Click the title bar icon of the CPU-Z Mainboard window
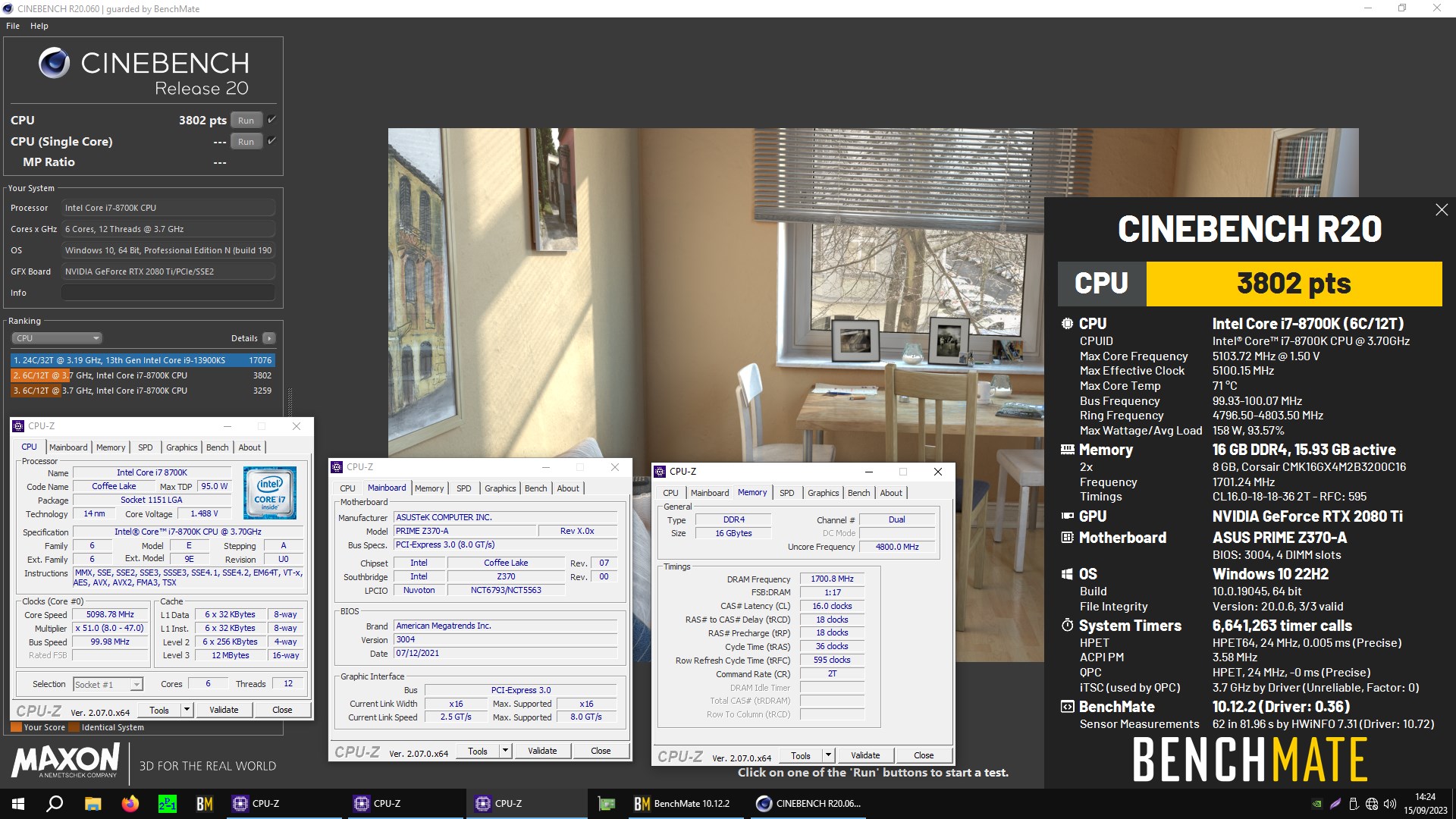 coord(337,467)
